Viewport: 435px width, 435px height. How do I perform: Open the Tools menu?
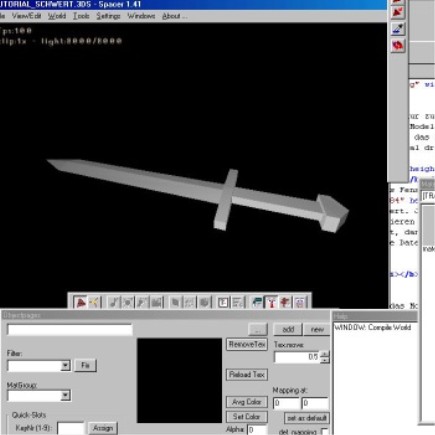(81, 16)
